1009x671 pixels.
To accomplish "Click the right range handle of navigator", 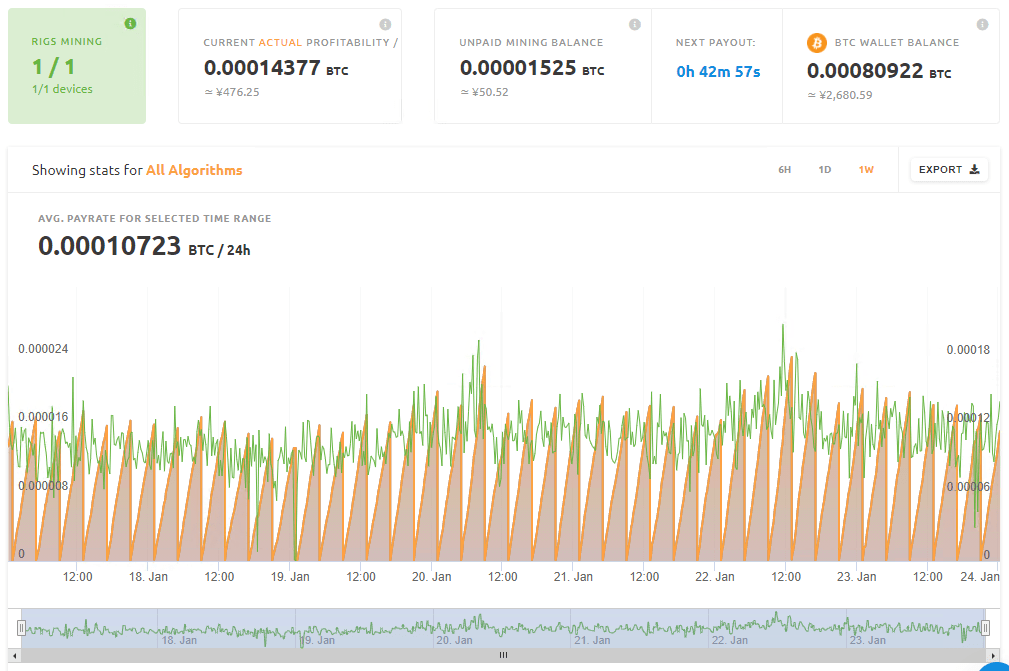I will [985, 627].
